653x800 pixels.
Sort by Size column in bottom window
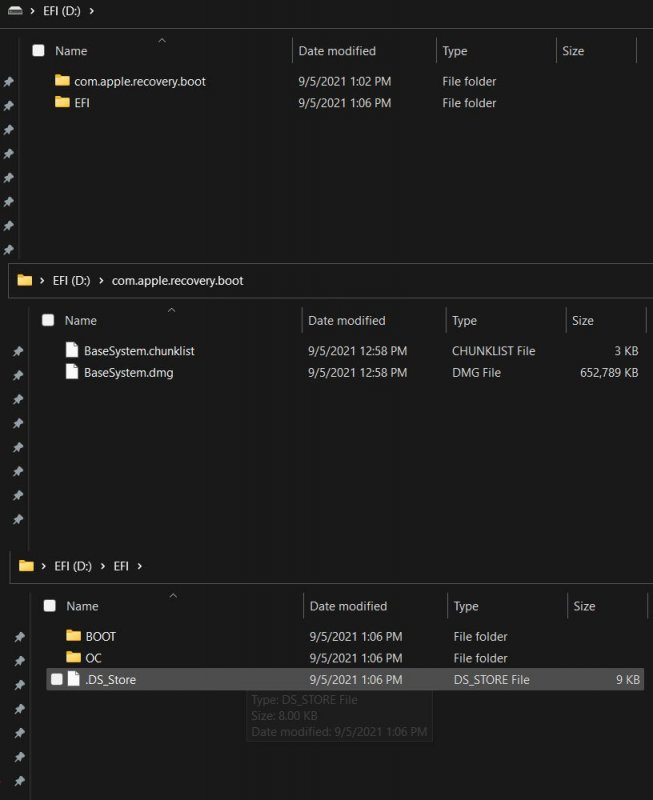584,606
